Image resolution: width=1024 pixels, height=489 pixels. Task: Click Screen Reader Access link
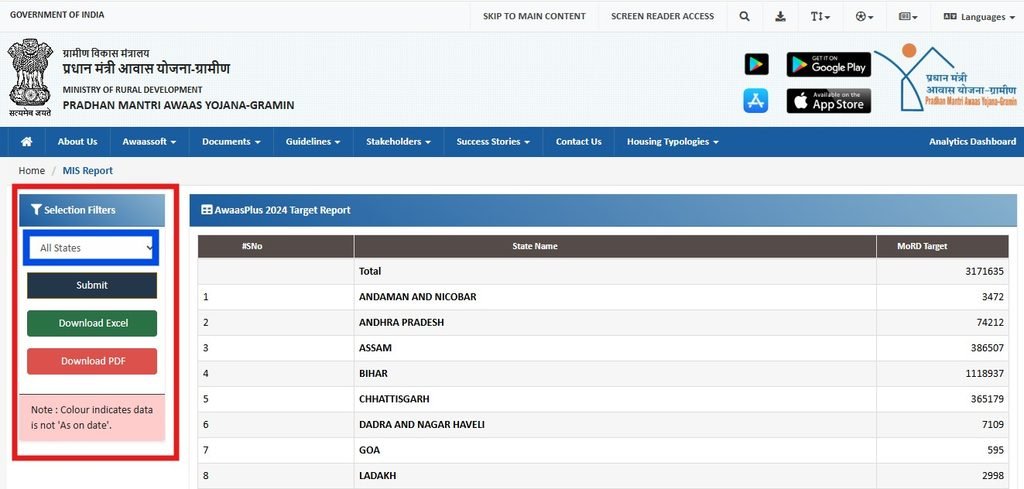tap(662, 16)
